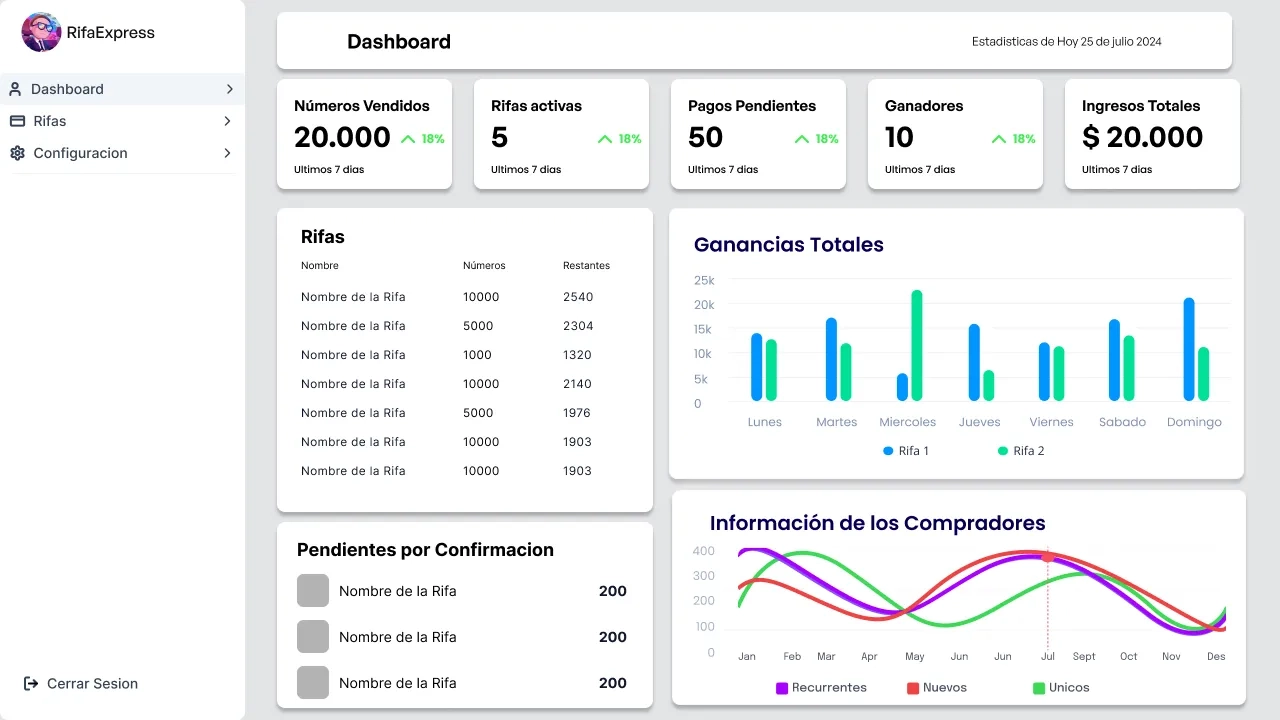Click the upward trend icon on Ganadores card
The width and height of the screenshot is (1280, 720).
coord(1000,139)
